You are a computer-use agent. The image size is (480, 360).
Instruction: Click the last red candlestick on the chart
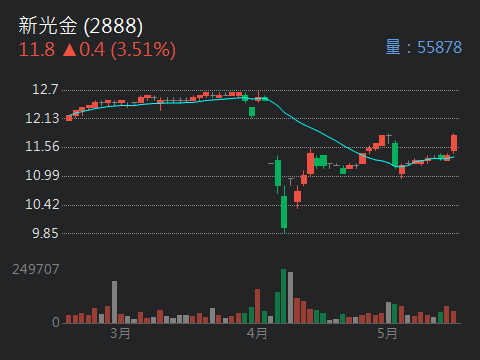pyautogui.click(x=454, y=143)
